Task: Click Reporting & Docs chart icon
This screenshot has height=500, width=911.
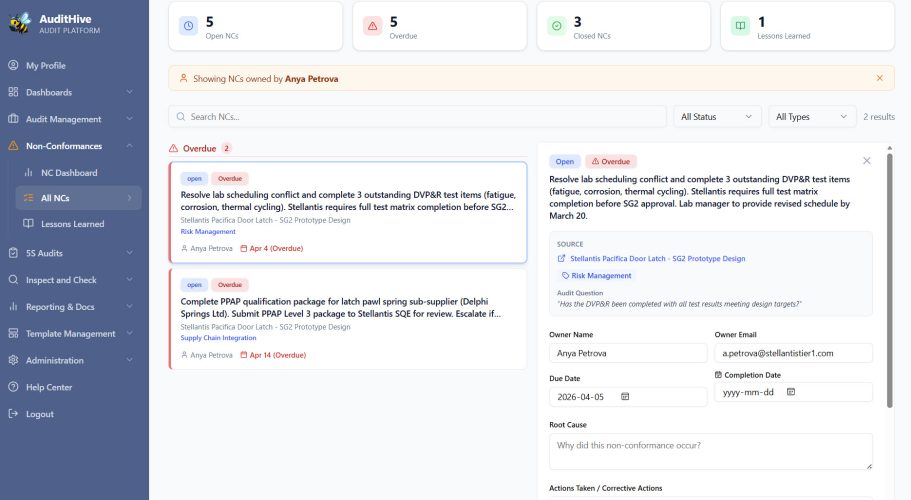Action: (13, 307)
